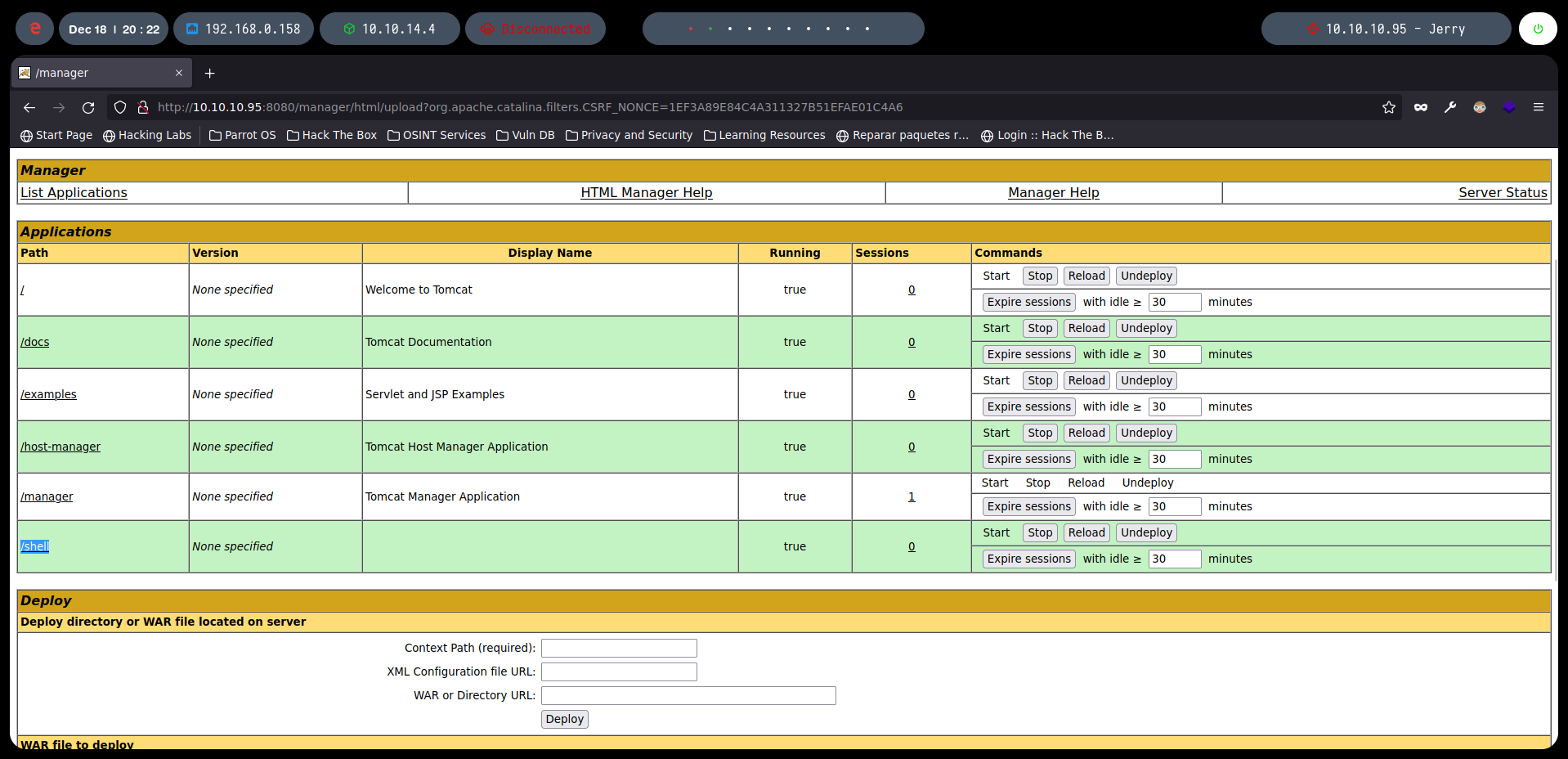Viewport: 1568px width, 759px height.
Task: Open the Reparar paquetes bookmark
Action: pyautogui.click(x=903, y=135)
